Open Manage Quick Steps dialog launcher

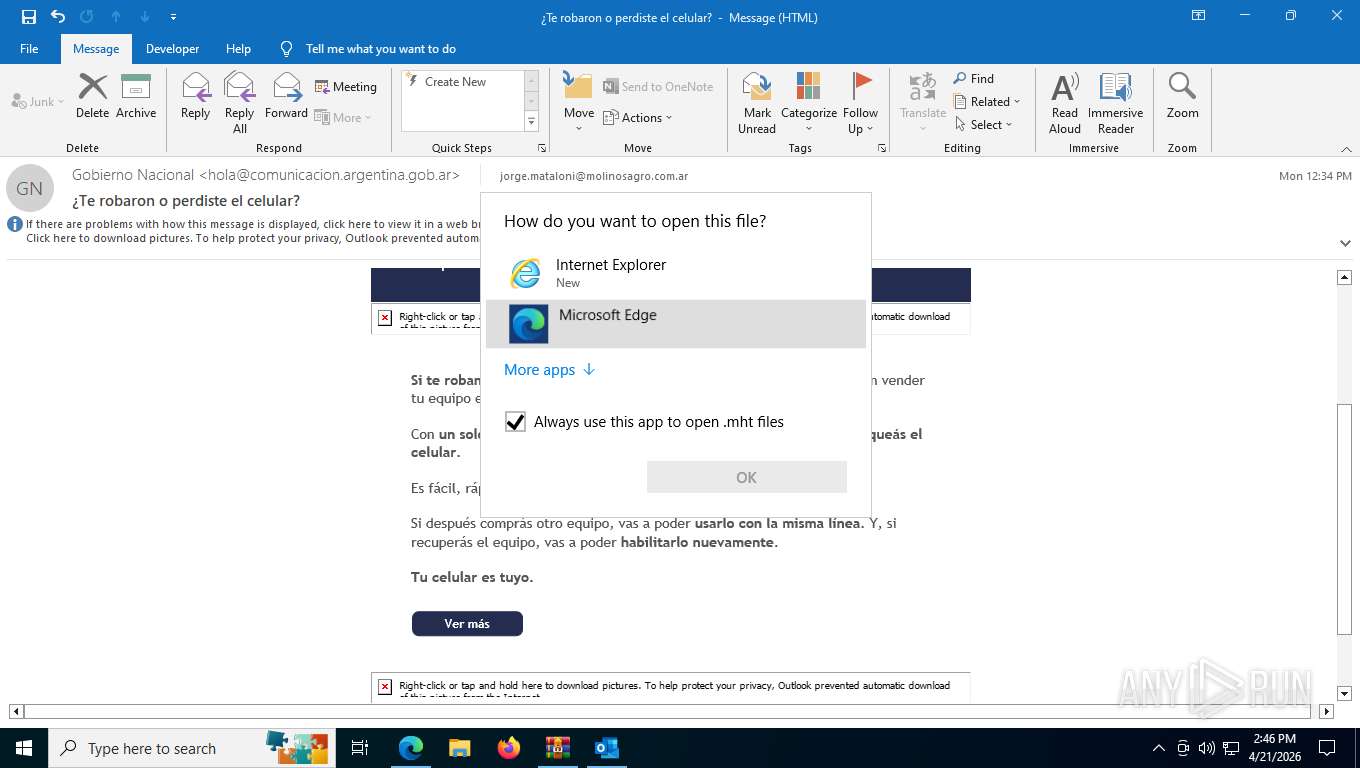(542, 148)
